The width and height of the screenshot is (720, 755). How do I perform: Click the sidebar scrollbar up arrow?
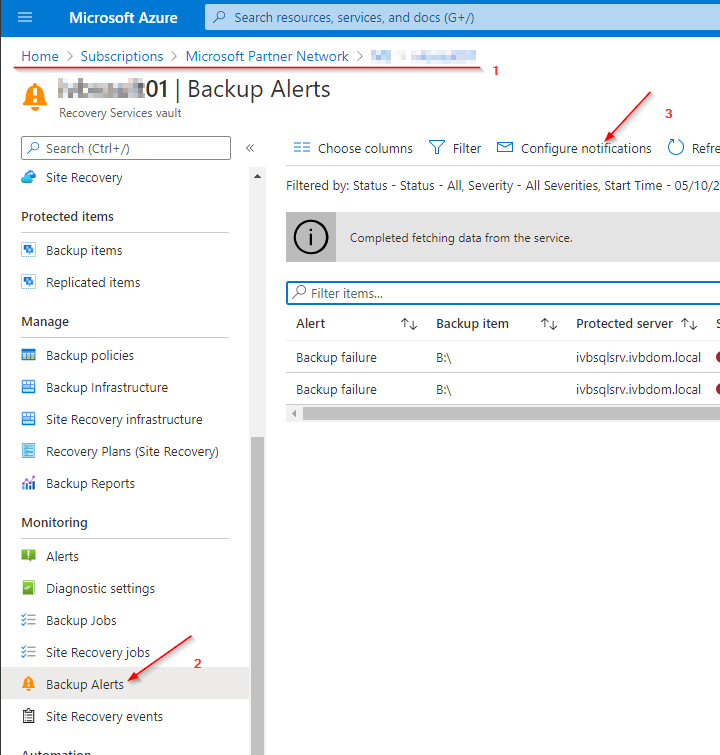pyautogui.click(x=258, y=176)
